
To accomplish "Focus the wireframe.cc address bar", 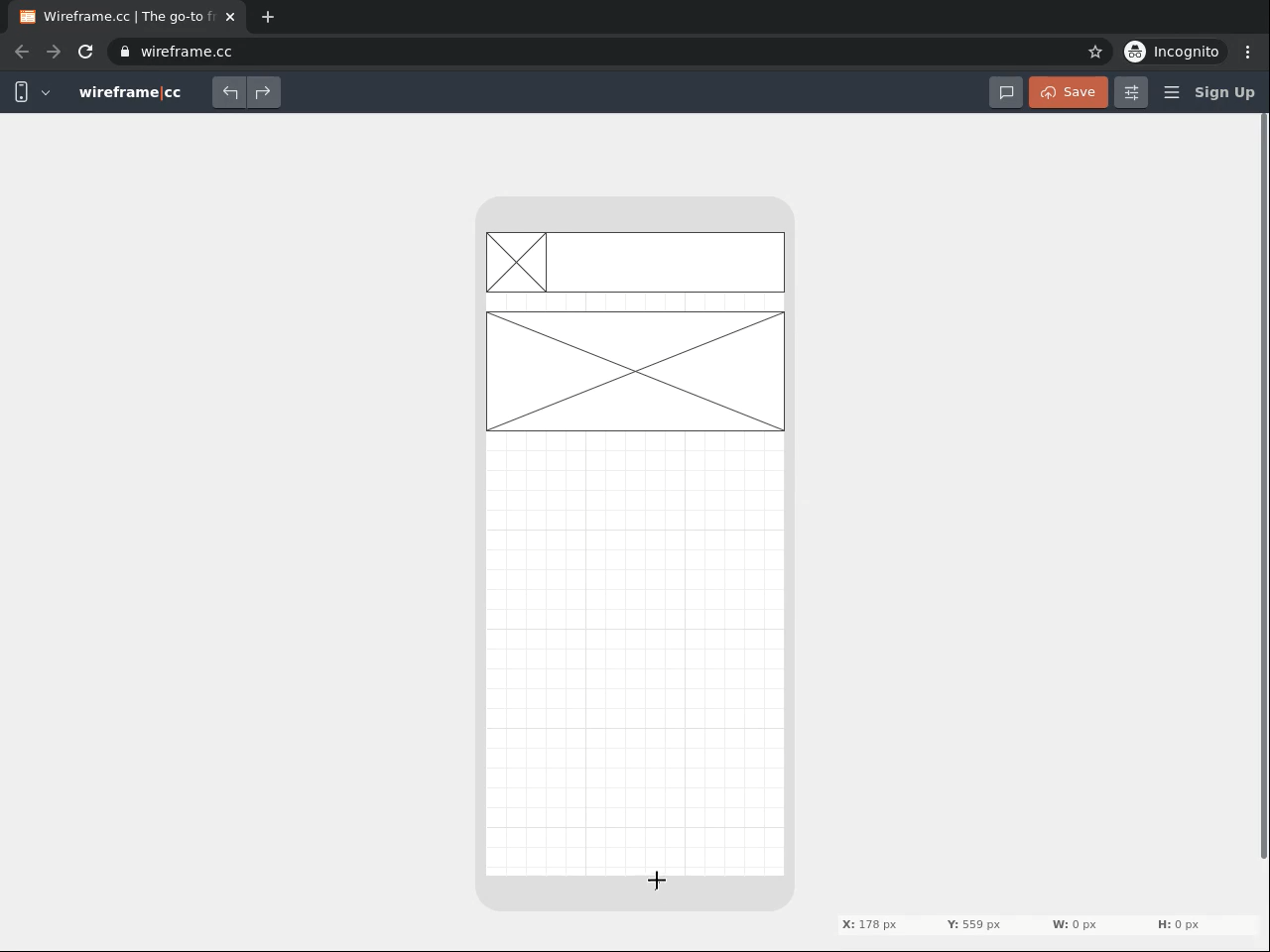I will tap(609, 52).
